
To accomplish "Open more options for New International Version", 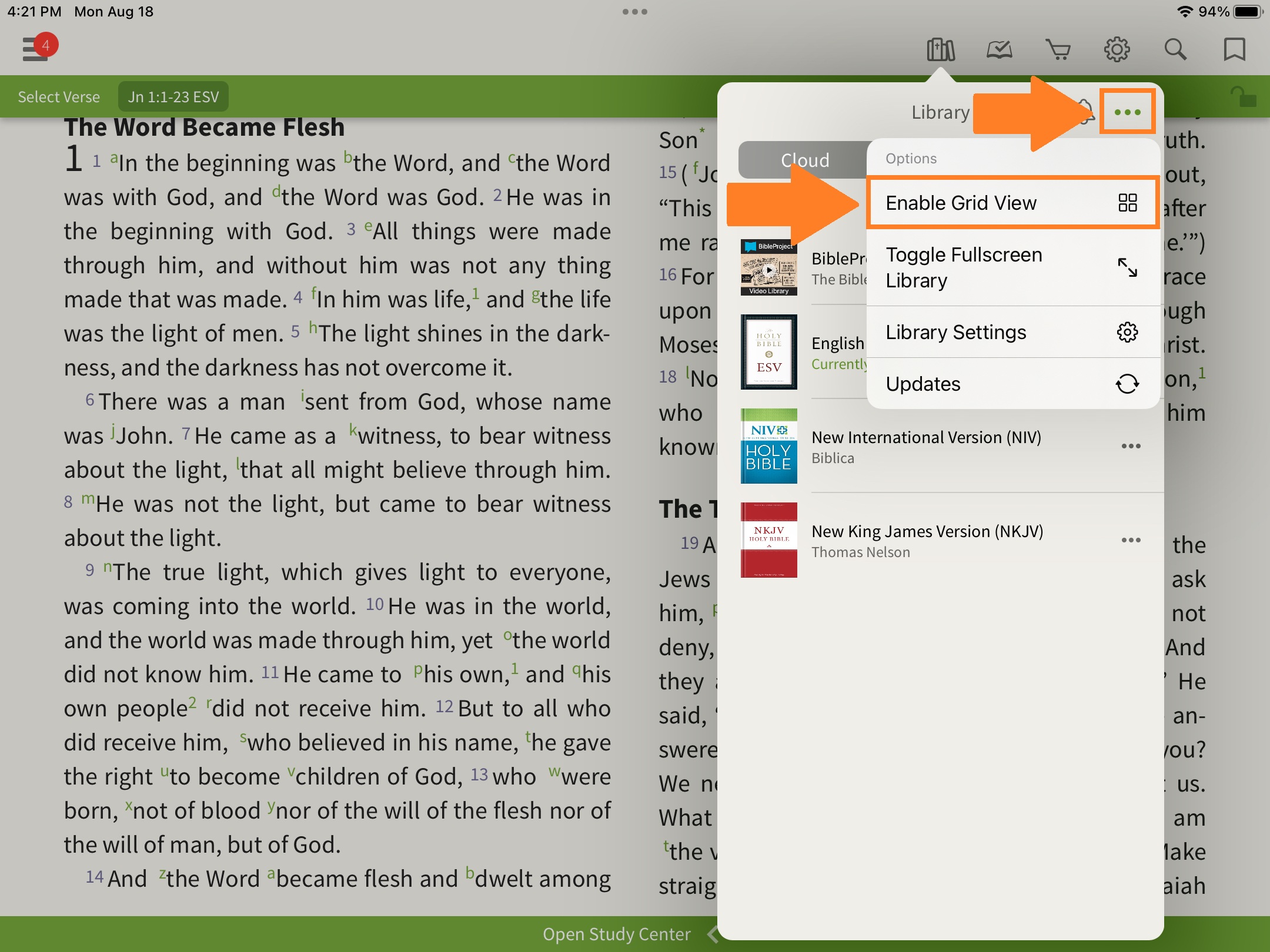I will pyautogui.click(x=1131, y=446).
